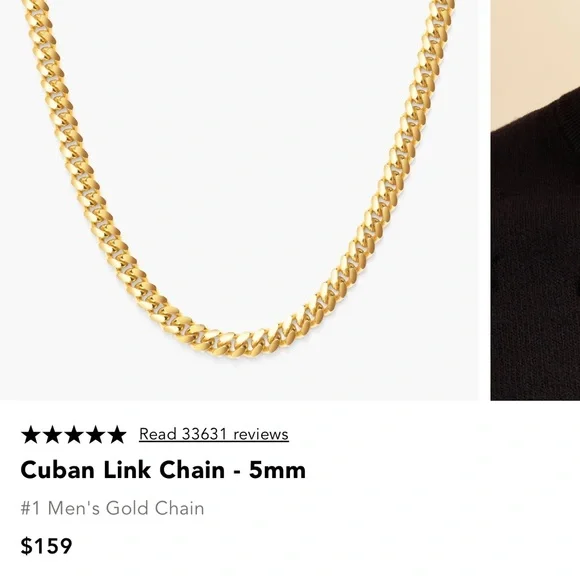Screen dimensions: 580x580
Task: Click the word Chain in product title
Action: 192,470
